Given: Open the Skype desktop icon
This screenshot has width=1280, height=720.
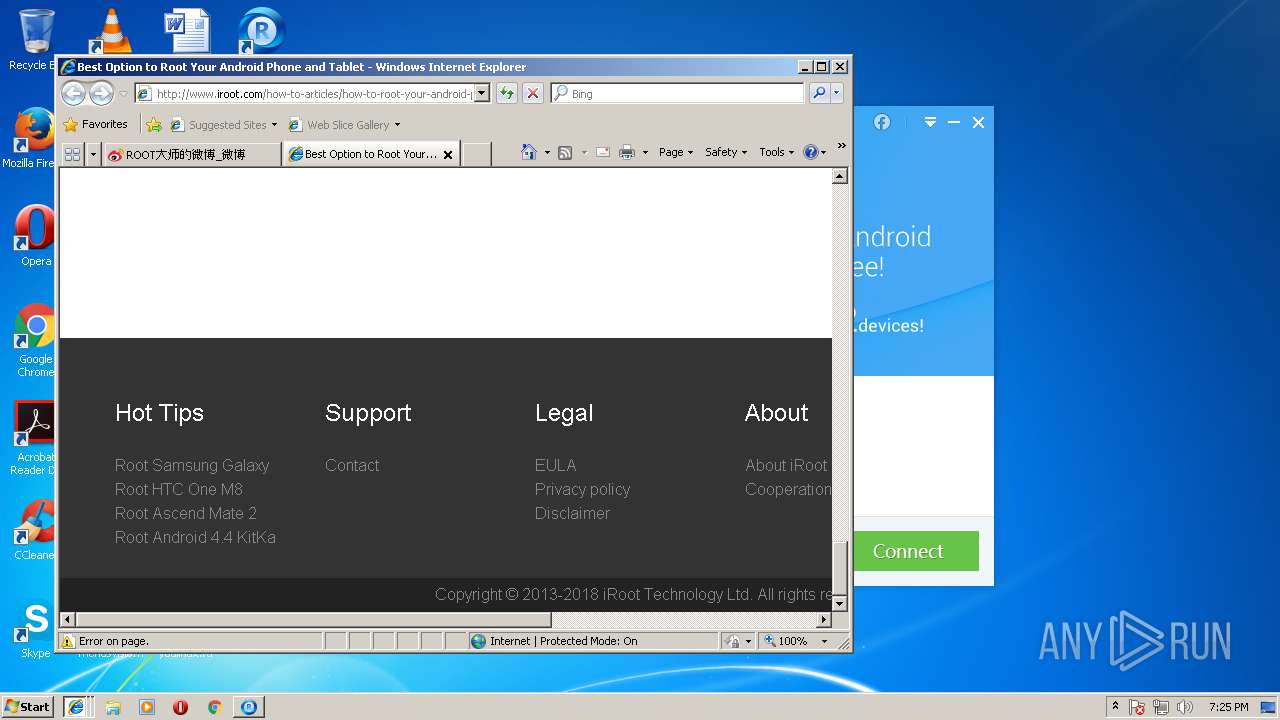Looking at the screenshot, I should (35, 630).
